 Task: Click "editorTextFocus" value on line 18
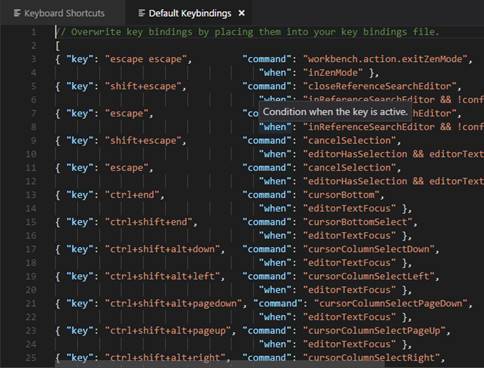[349, 263]
